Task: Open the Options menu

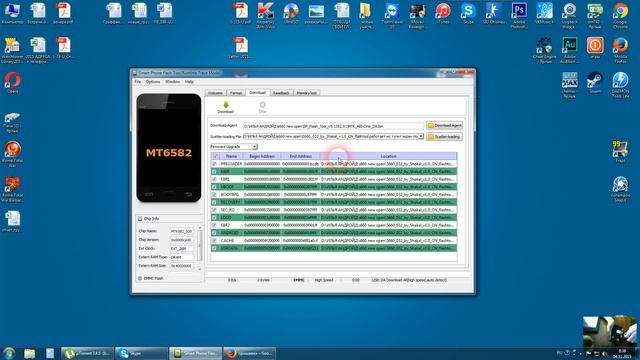Action: 153,82
